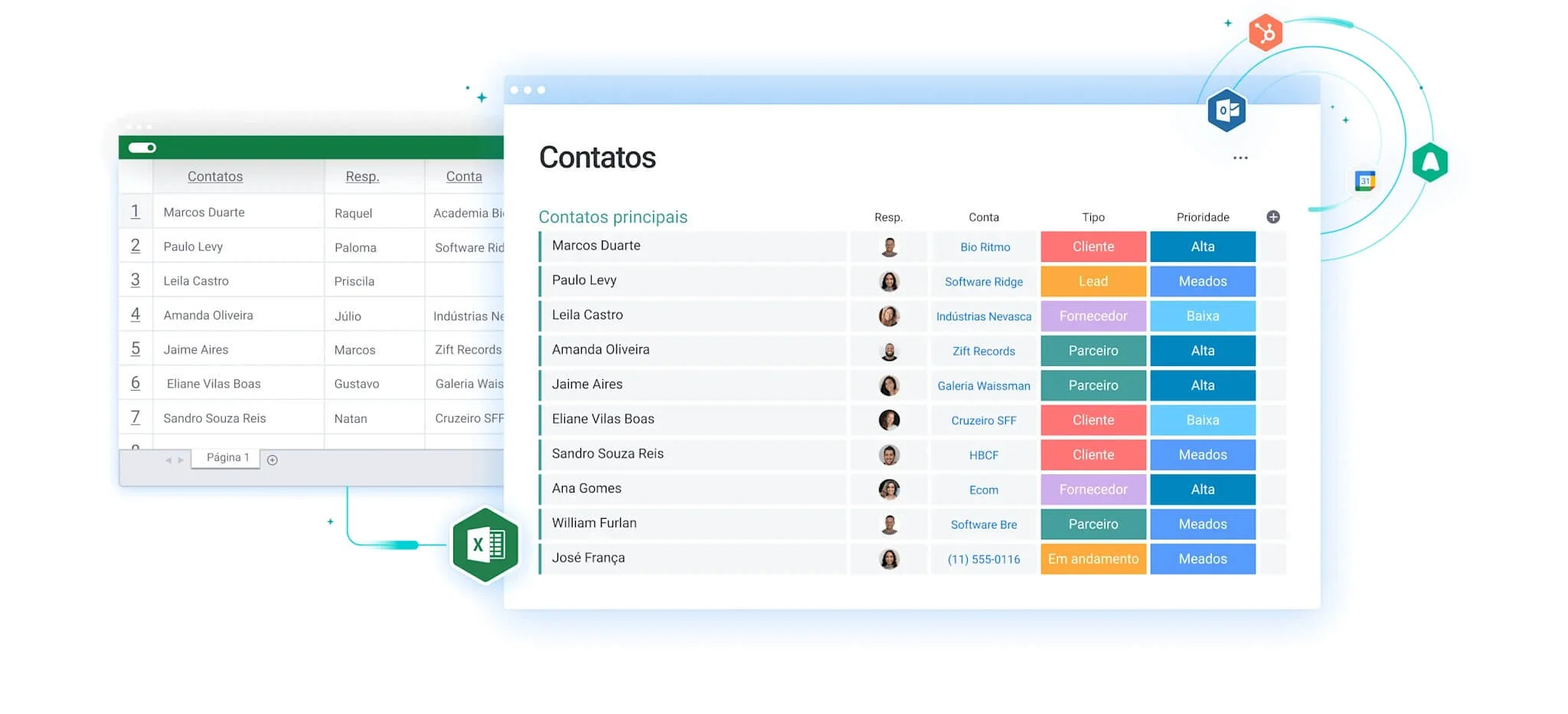1568x714 pixels.
Task: Click the Excel application icon
Action: (x=485, y=545)
